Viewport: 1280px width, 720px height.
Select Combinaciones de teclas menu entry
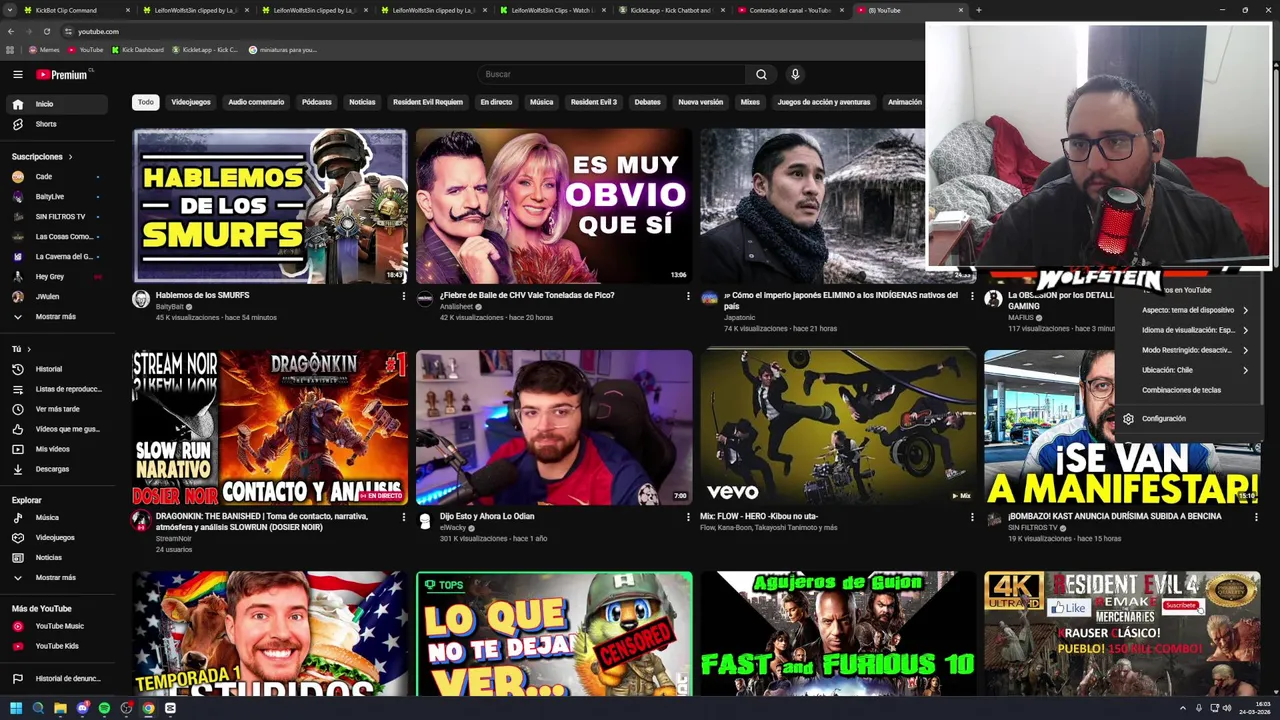click(x=1190, y=390)
